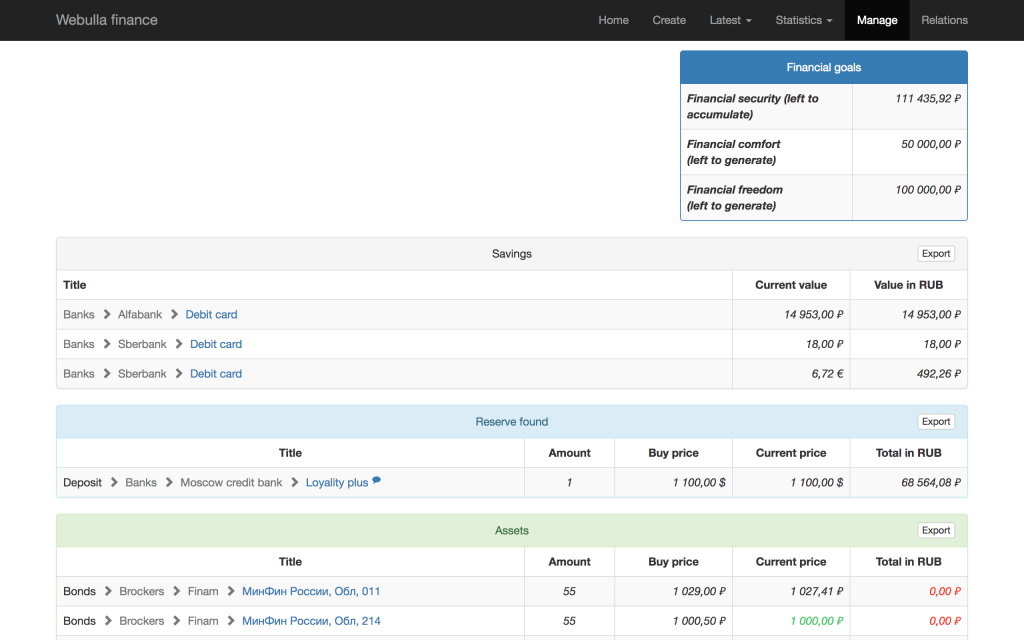Open МинФин России, Обл, 214 bond
The image size is (1024, 640).
(311, 621)
